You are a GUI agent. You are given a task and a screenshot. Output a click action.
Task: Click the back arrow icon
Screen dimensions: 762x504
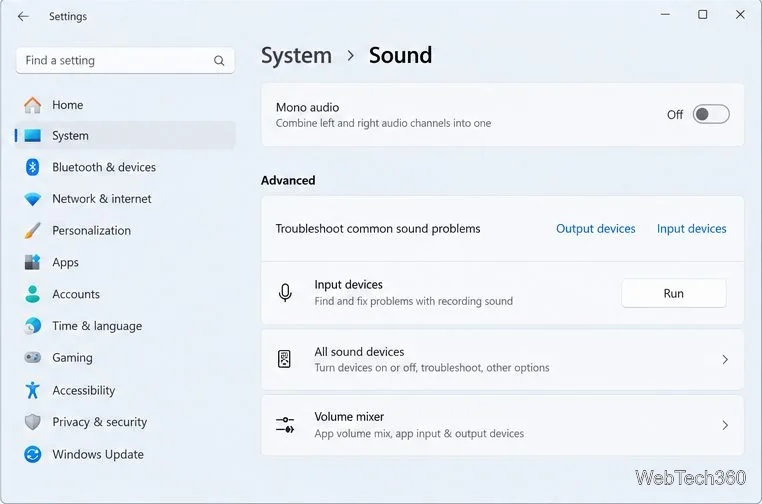23,17
